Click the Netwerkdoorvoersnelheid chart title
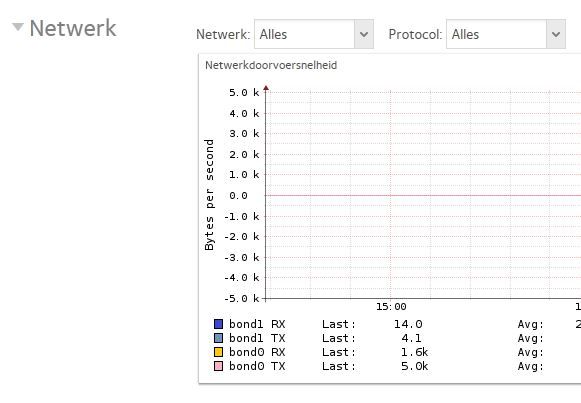The image size is (581, 403). pyautogui.click(x=271, y=65)
